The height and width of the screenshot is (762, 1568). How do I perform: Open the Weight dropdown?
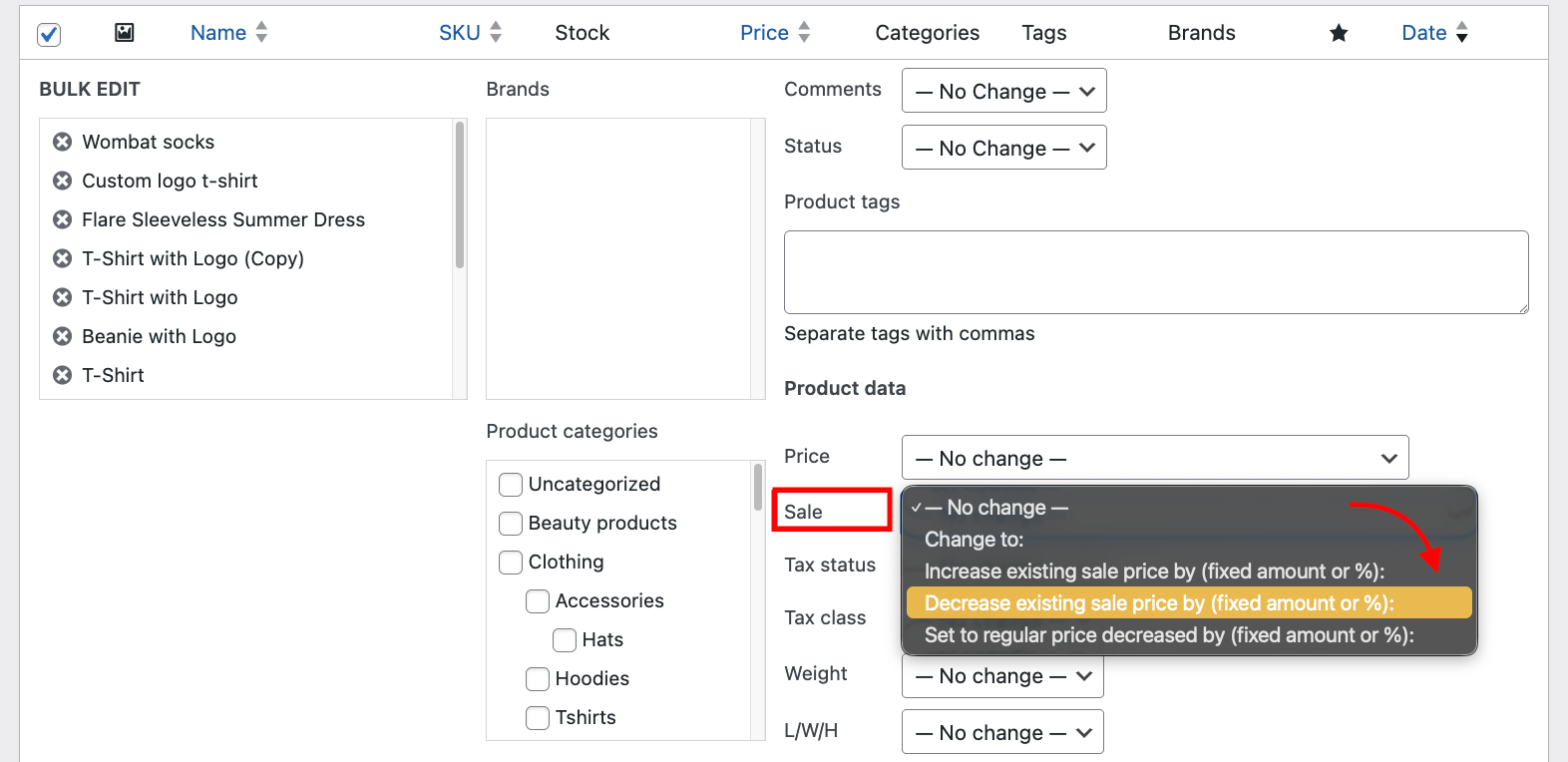pyautogui.click(x=1002, y=676)
